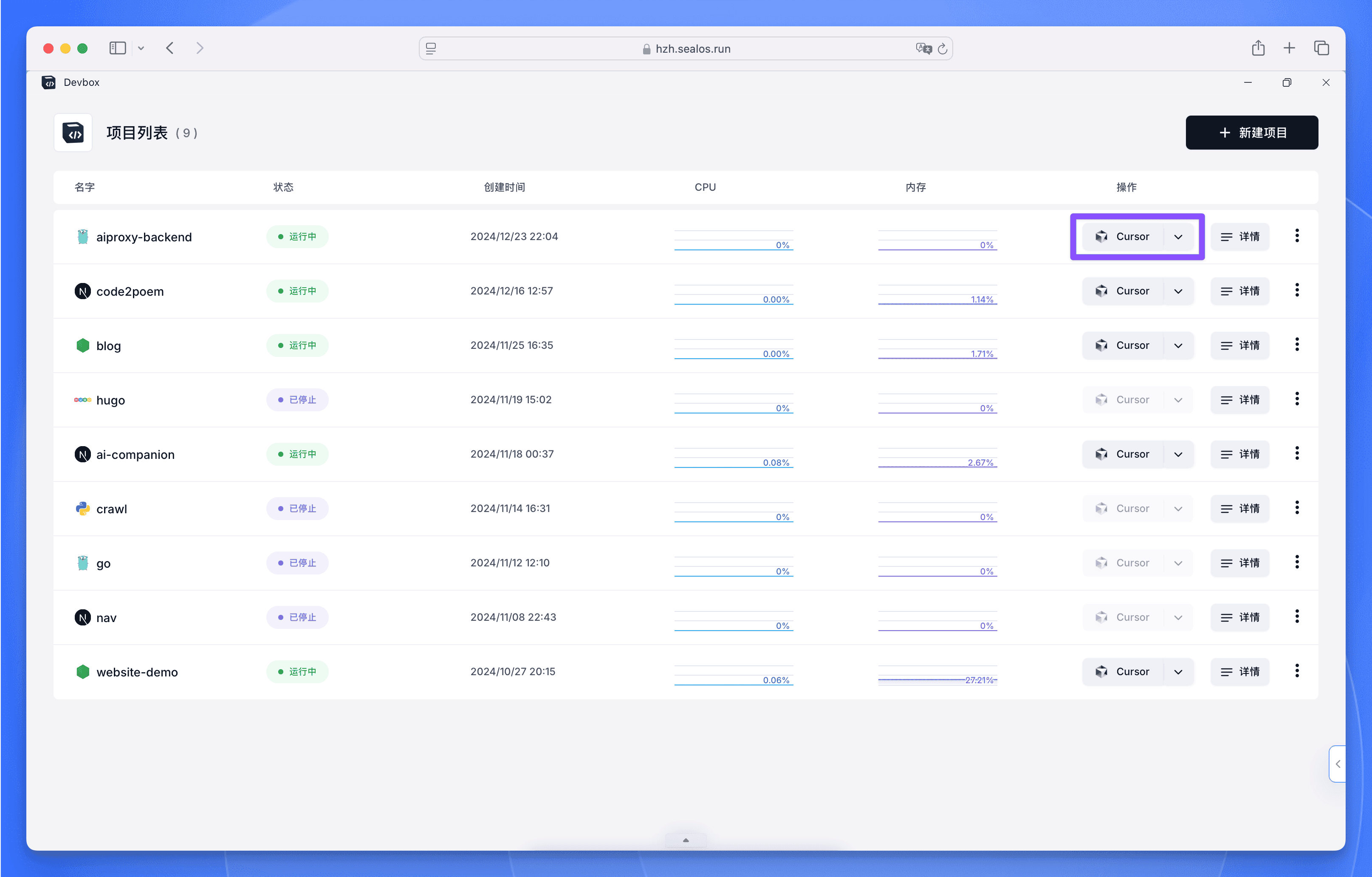Click the Devbox logo icon beside 项目列表
This screenshot has width=1372, height=877.
pos(73,133)
